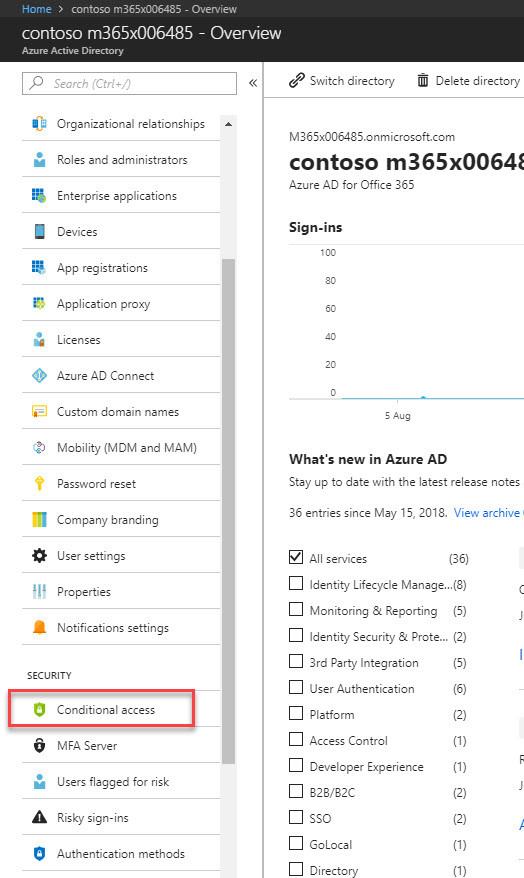Click the '36 entries since May 15, 2018' text
524x878 pixels.
(368, 513)
